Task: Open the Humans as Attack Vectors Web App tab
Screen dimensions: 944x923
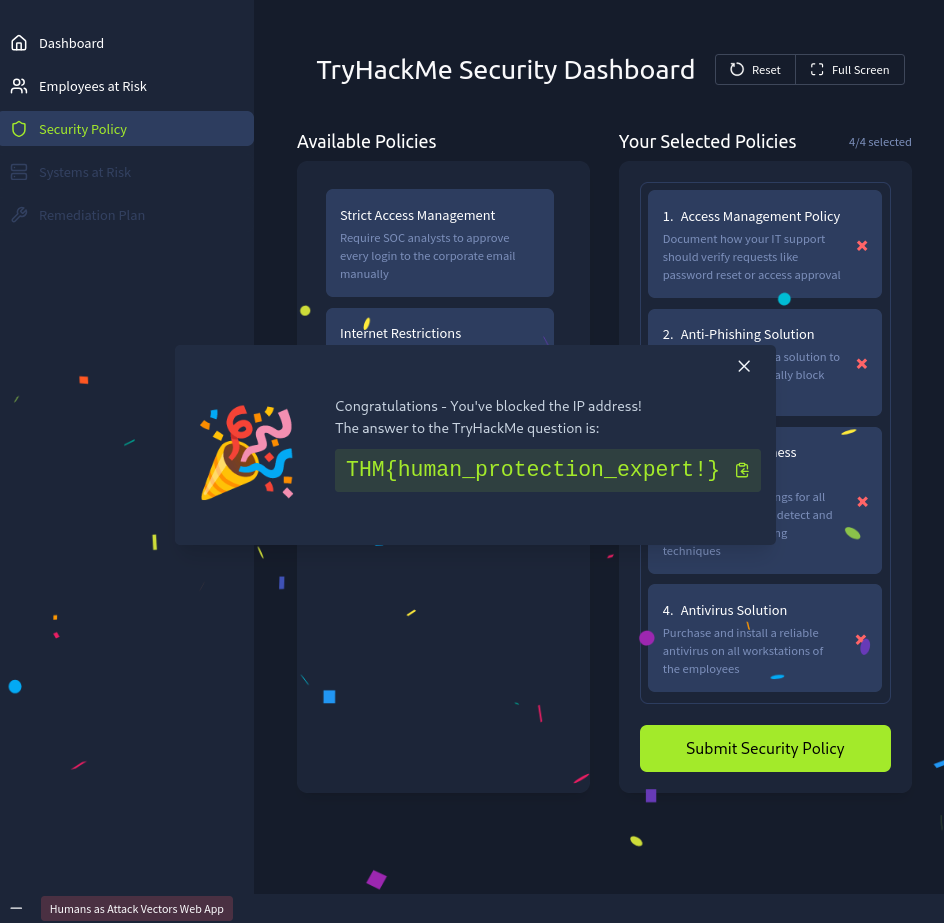Action: point(137,909)
